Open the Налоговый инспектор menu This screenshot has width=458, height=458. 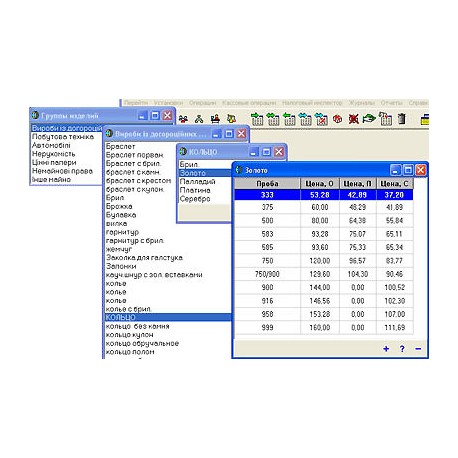(x=312, y=103)
